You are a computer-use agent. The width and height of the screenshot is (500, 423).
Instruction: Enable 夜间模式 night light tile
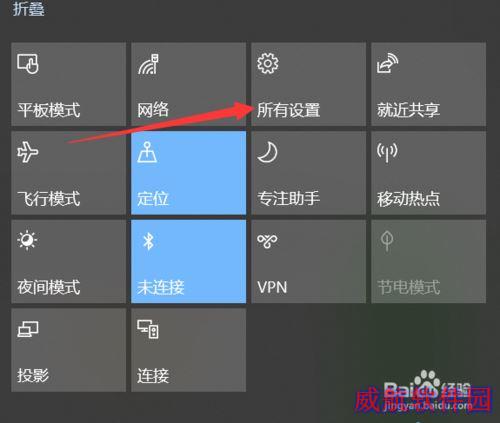click(69, 261)
